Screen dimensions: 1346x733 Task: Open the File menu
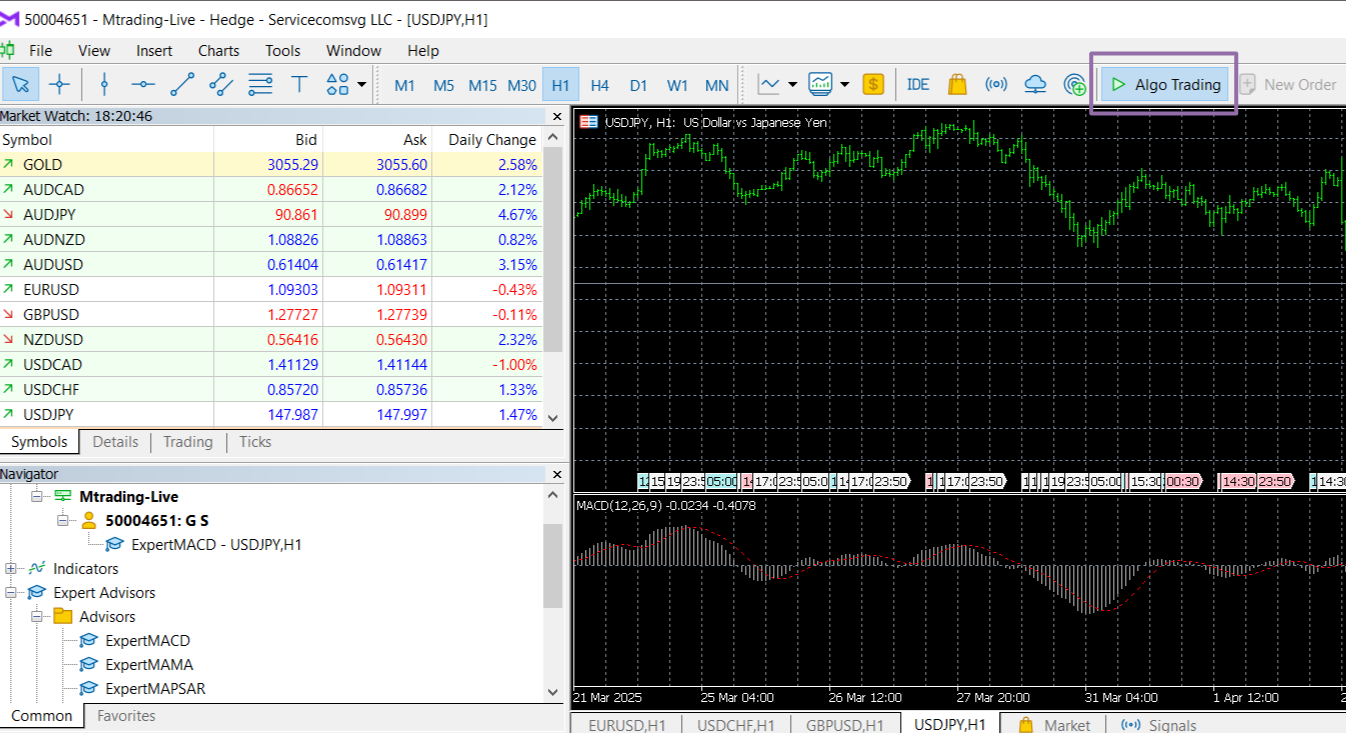pos(41,50)
